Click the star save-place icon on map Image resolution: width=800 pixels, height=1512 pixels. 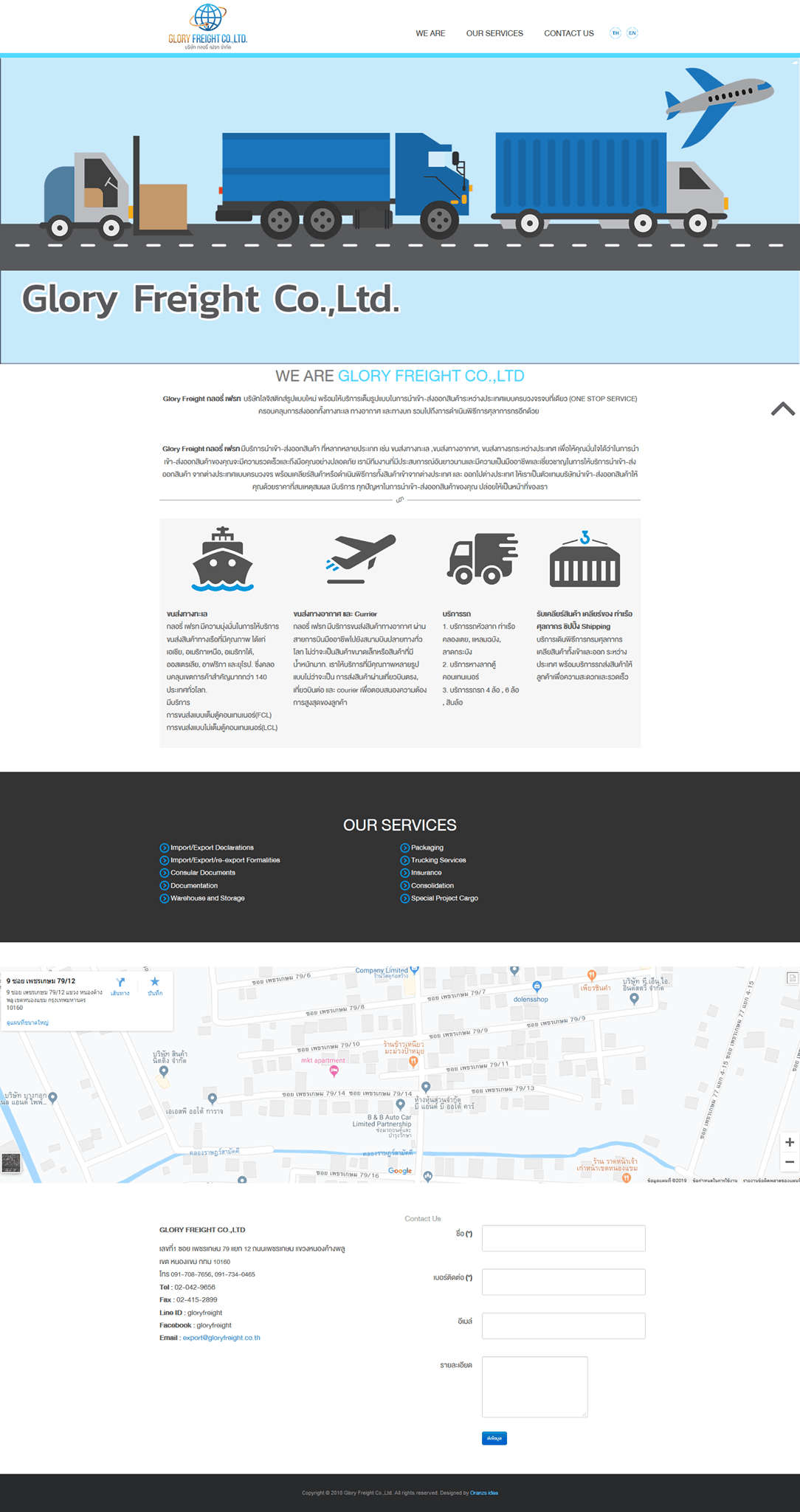(x=154, y=982)
